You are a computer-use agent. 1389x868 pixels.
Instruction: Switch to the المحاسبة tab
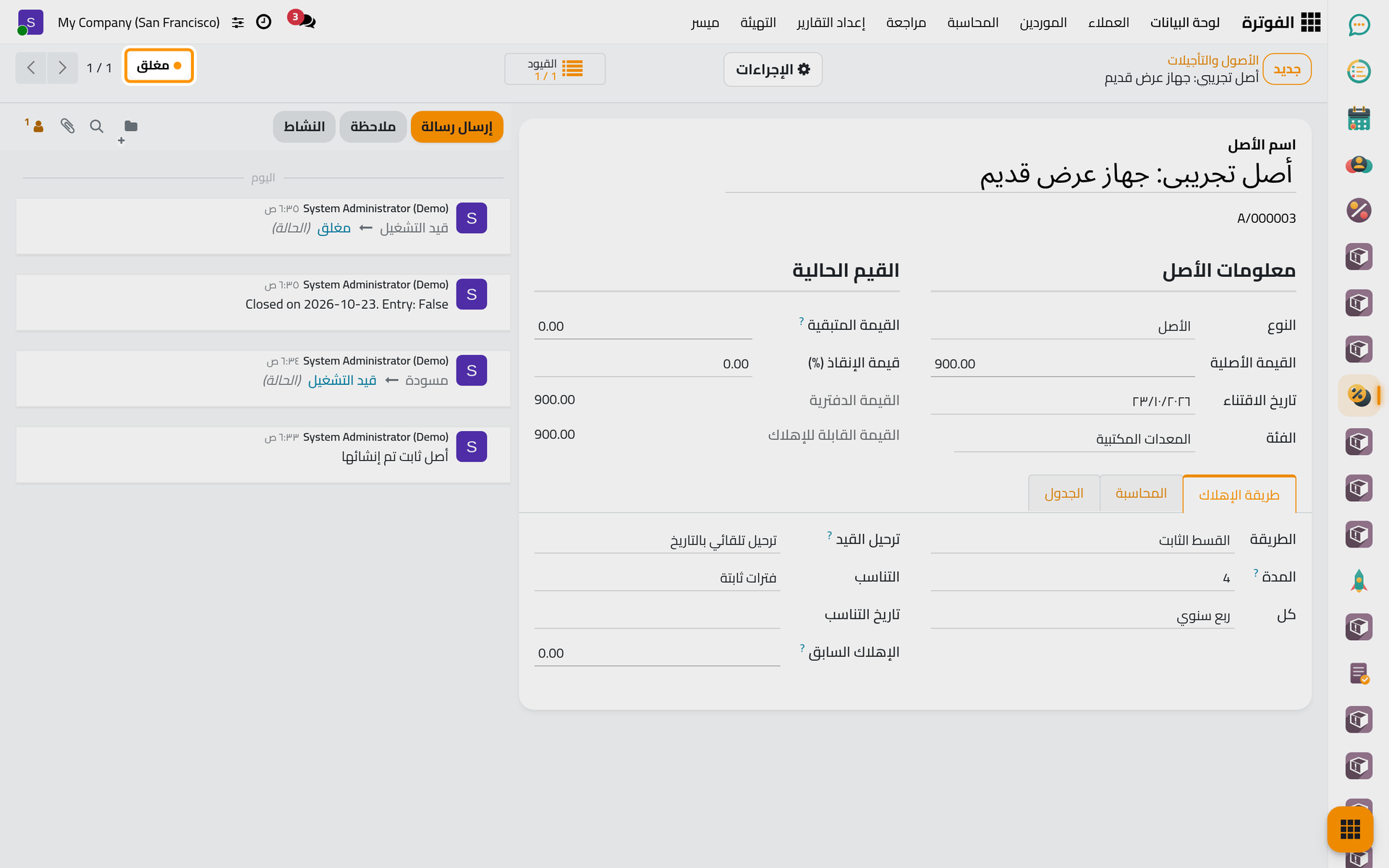[x=1141, y=493]
